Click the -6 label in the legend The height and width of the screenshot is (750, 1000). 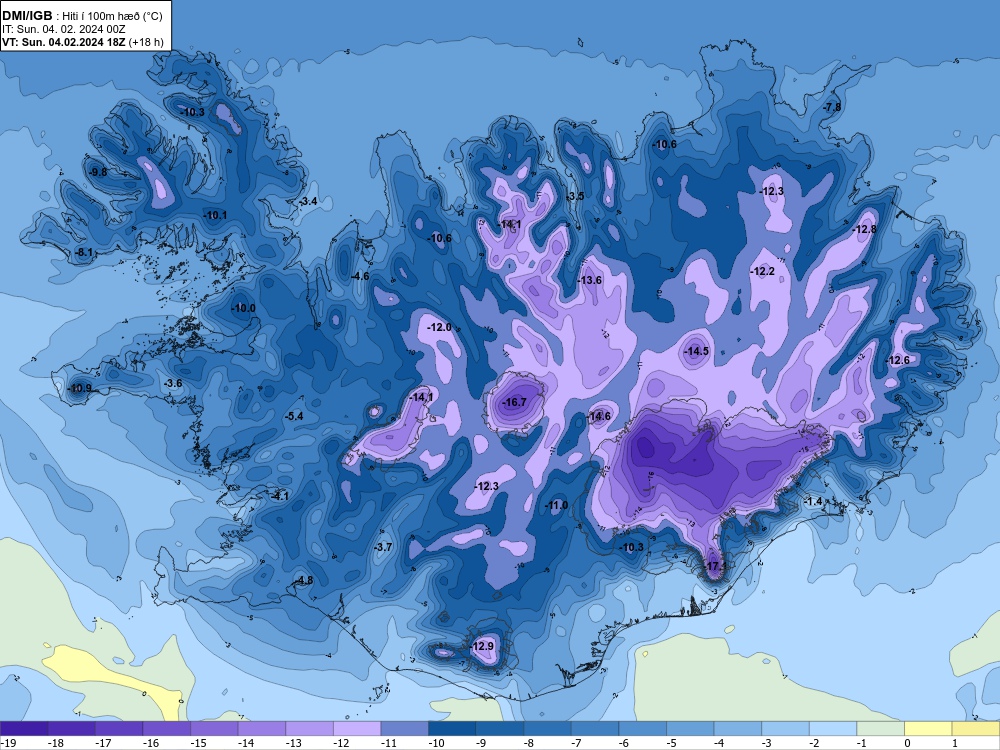click(x=624, y=743)
